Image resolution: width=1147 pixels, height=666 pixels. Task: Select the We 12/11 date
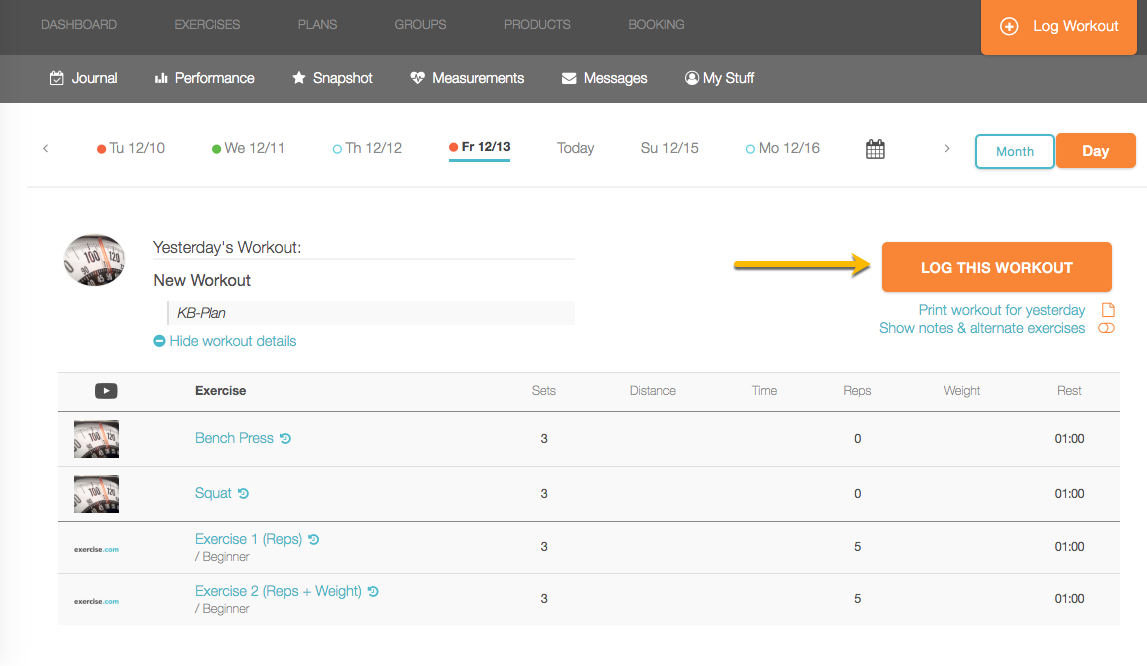tap(248, 148)
